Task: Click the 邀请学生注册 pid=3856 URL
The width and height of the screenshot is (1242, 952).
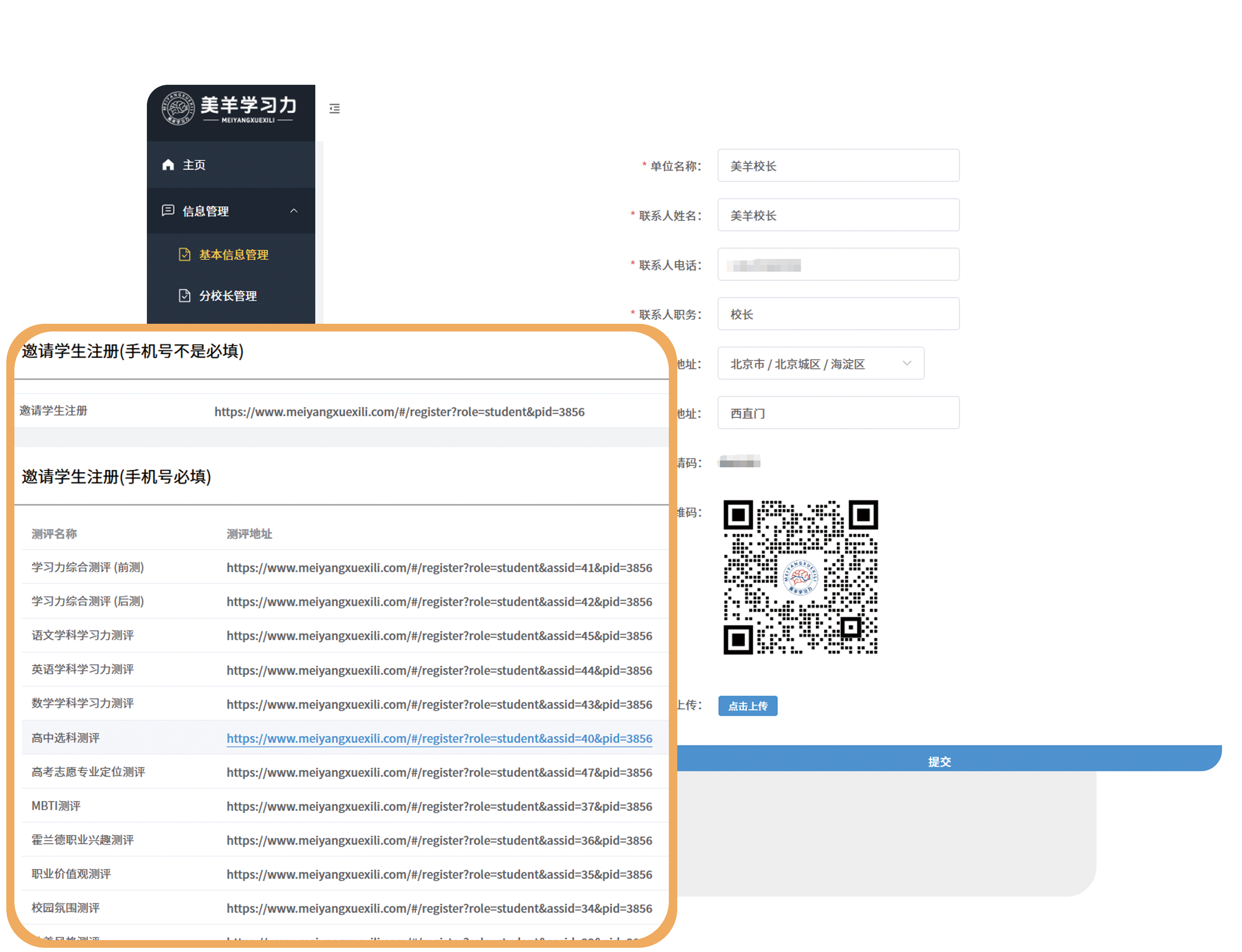Action: (399, 412)
